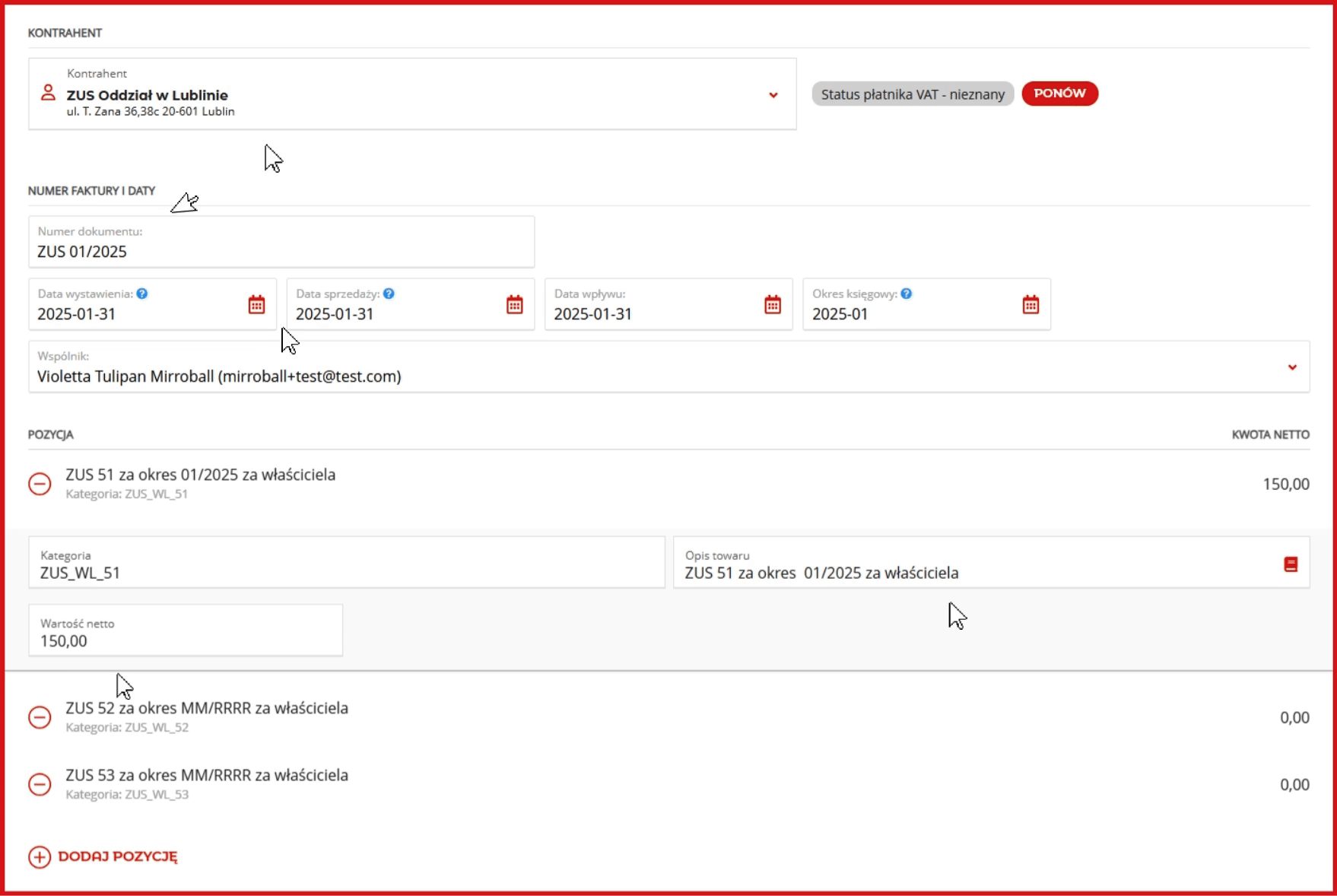Click the KONTRAHENT section heading
Image resolution: width=1337 pixels, height=896 pixels.
click(65, 33)
